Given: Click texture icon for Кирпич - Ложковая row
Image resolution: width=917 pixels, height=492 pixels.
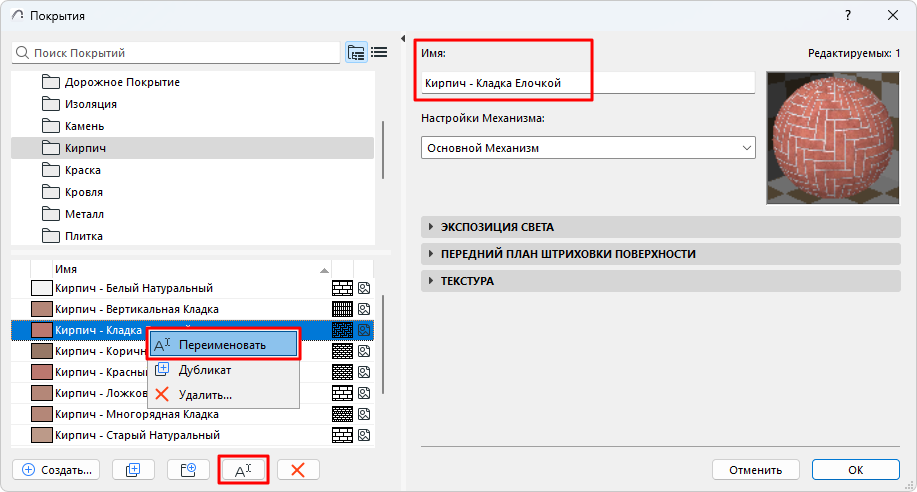Looking at the screenshot, I should (x=364, y=393).
